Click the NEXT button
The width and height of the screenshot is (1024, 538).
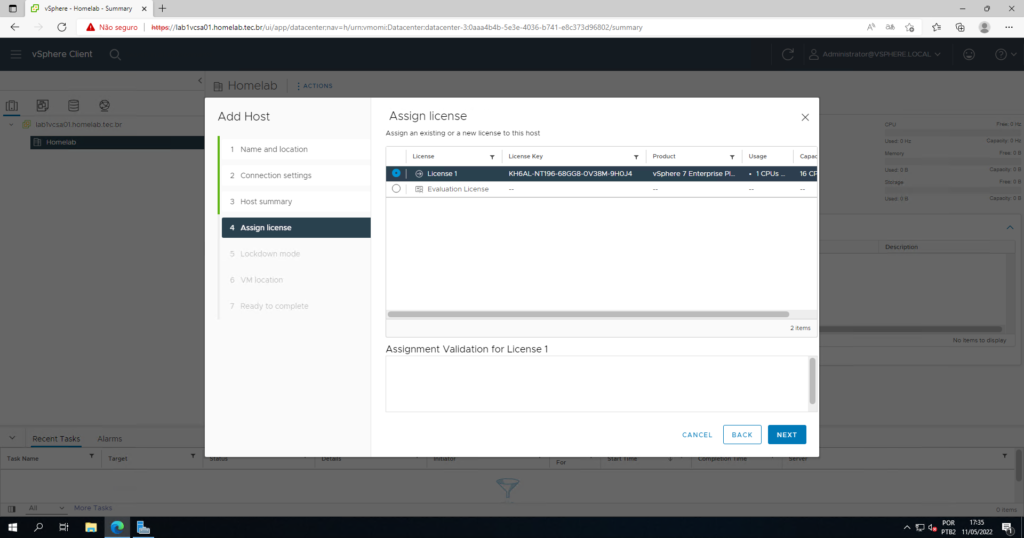786,435
